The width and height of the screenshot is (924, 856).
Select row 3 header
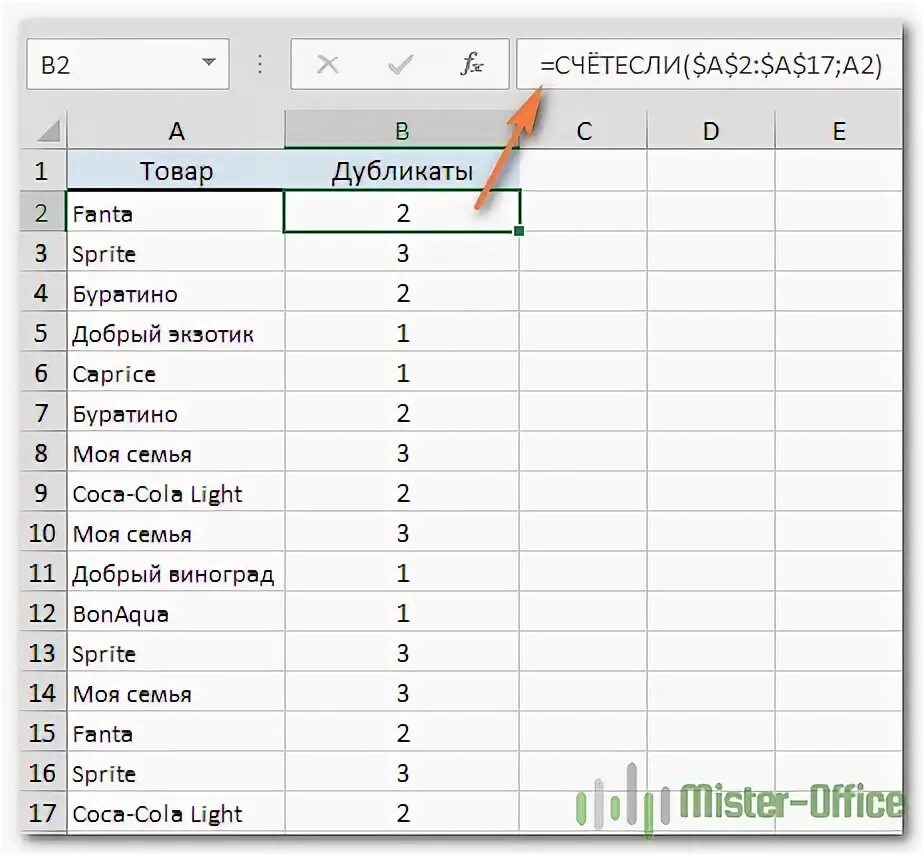point(44,252)
